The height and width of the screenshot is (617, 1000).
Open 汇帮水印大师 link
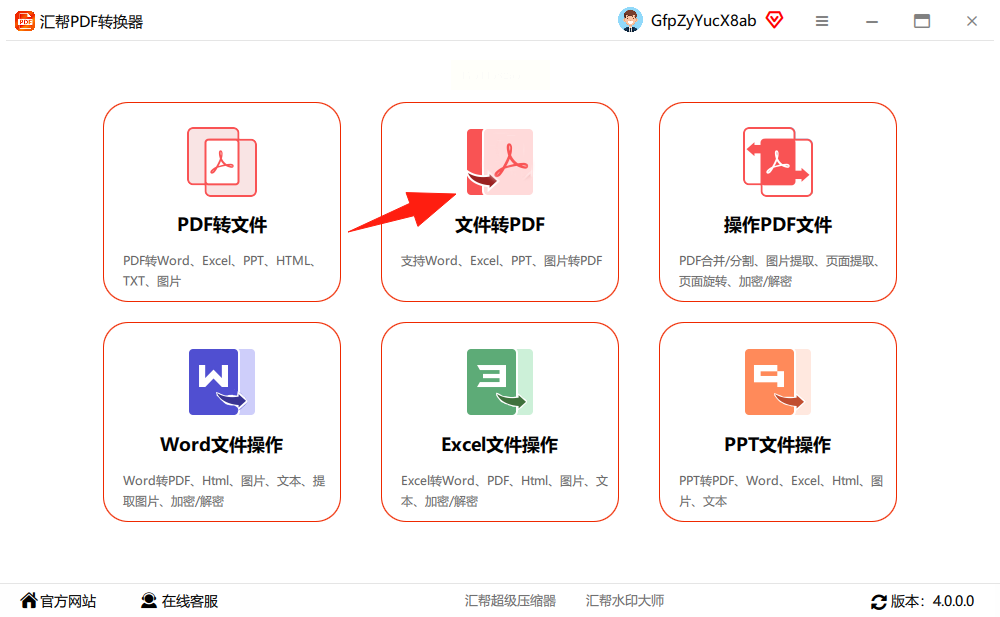tap(625, 601)
